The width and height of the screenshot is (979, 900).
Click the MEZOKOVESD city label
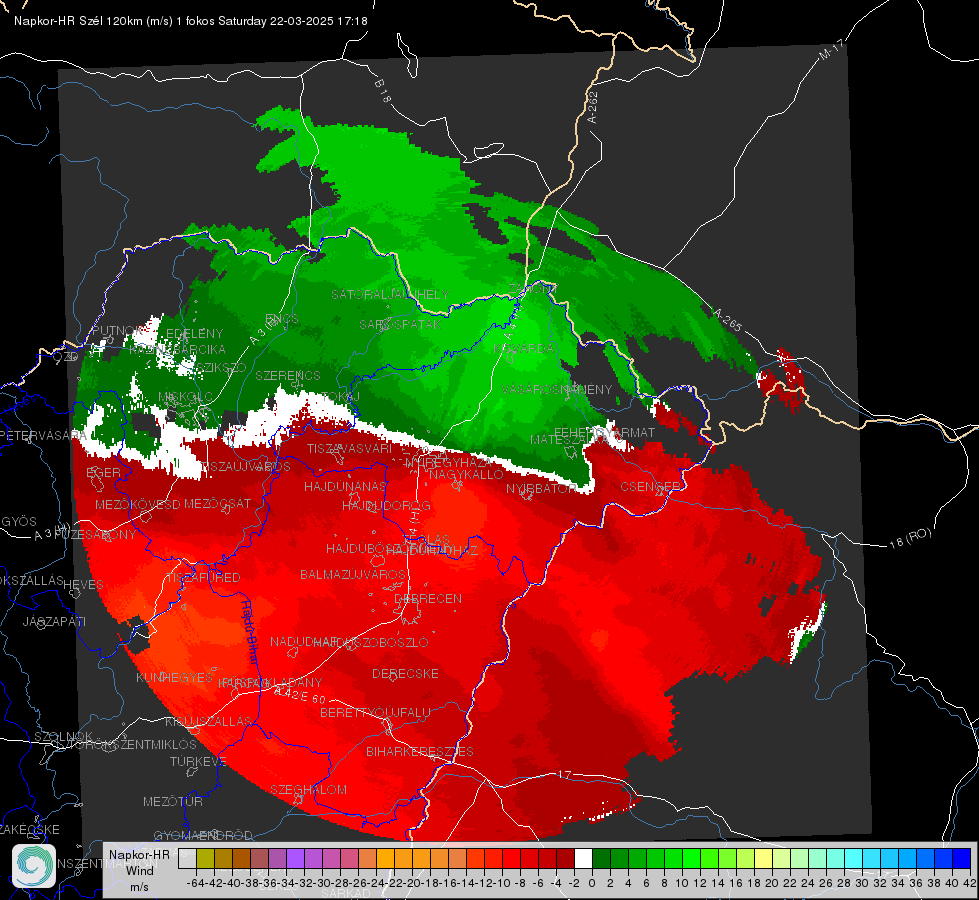[138, 504]
